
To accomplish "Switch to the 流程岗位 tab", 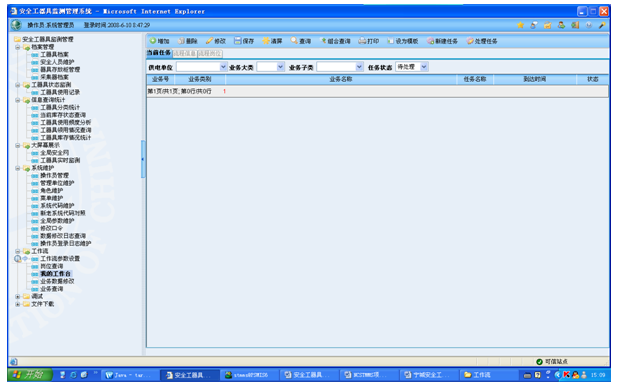I will click(210, 53).
